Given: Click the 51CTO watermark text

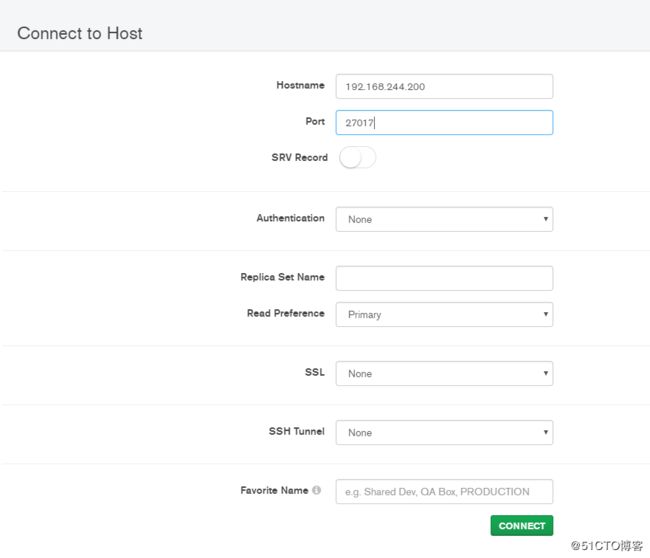Looking at the screenshot, I should coord(607,545).
